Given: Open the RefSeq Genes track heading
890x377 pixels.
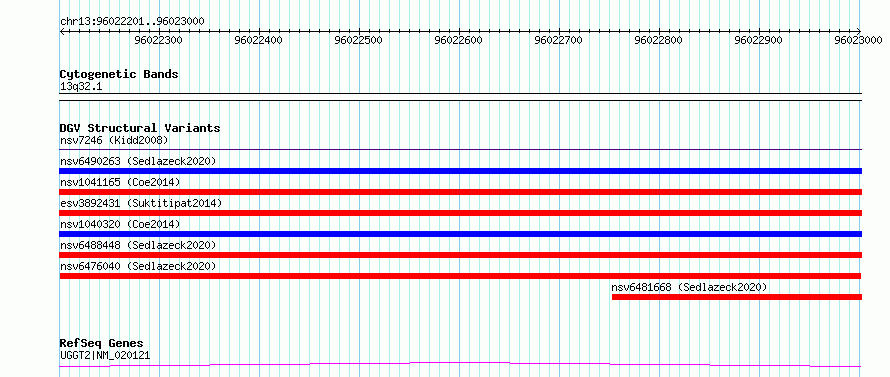Looking at the screenshot, I should pyautogui.click(x=102, y=344).
